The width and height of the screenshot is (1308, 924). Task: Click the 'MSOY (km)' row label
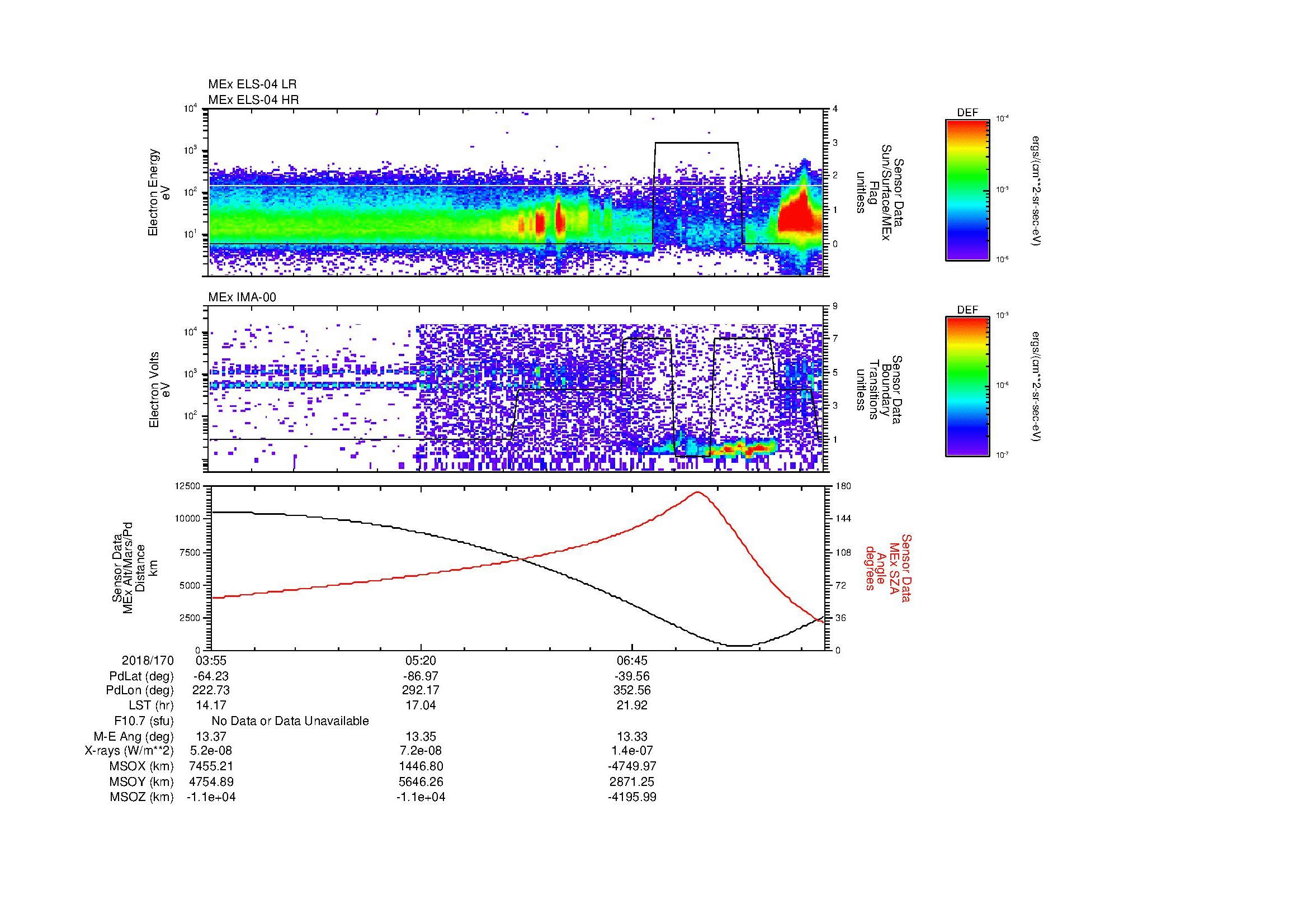141,782
